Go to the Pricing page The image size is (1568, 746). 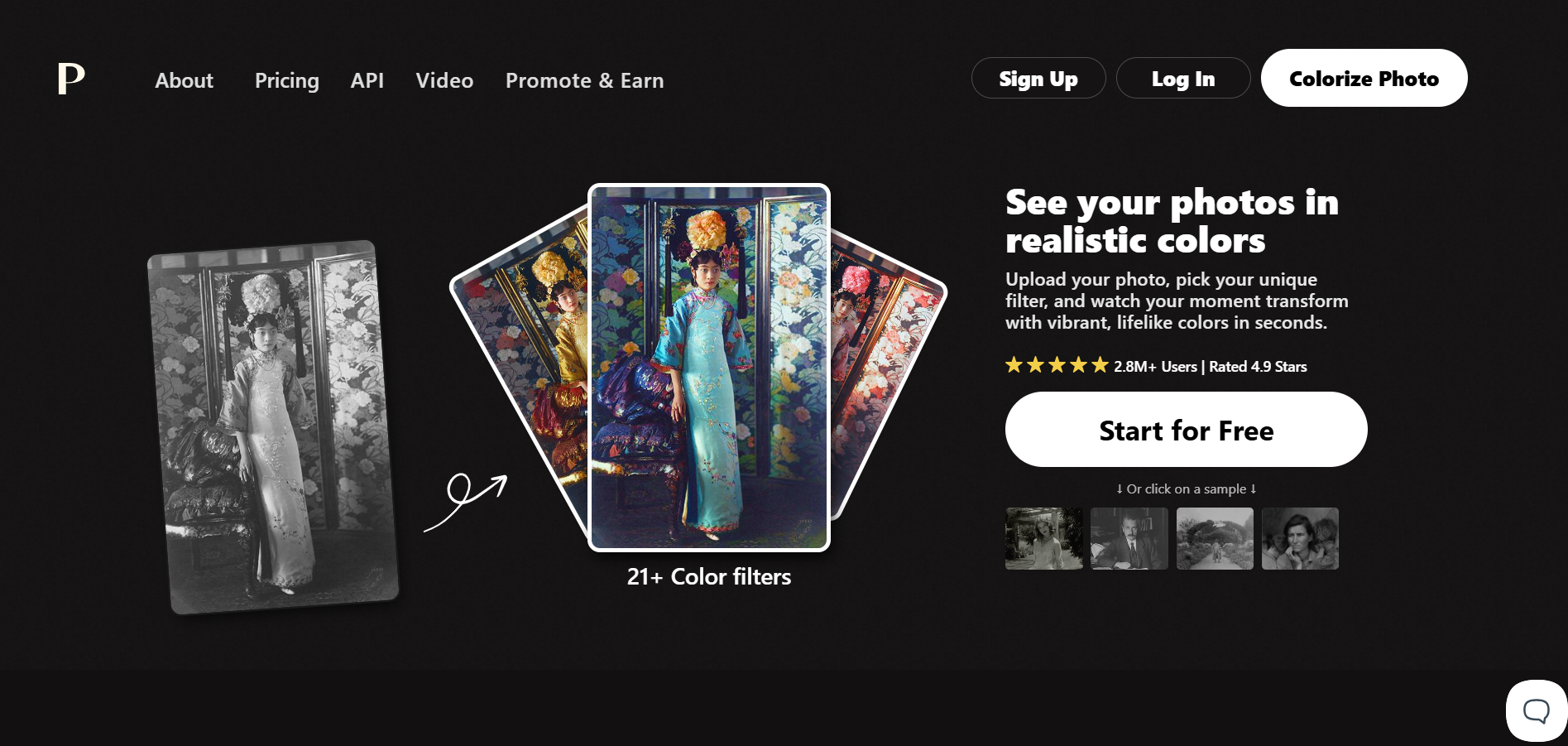point(286,80)
